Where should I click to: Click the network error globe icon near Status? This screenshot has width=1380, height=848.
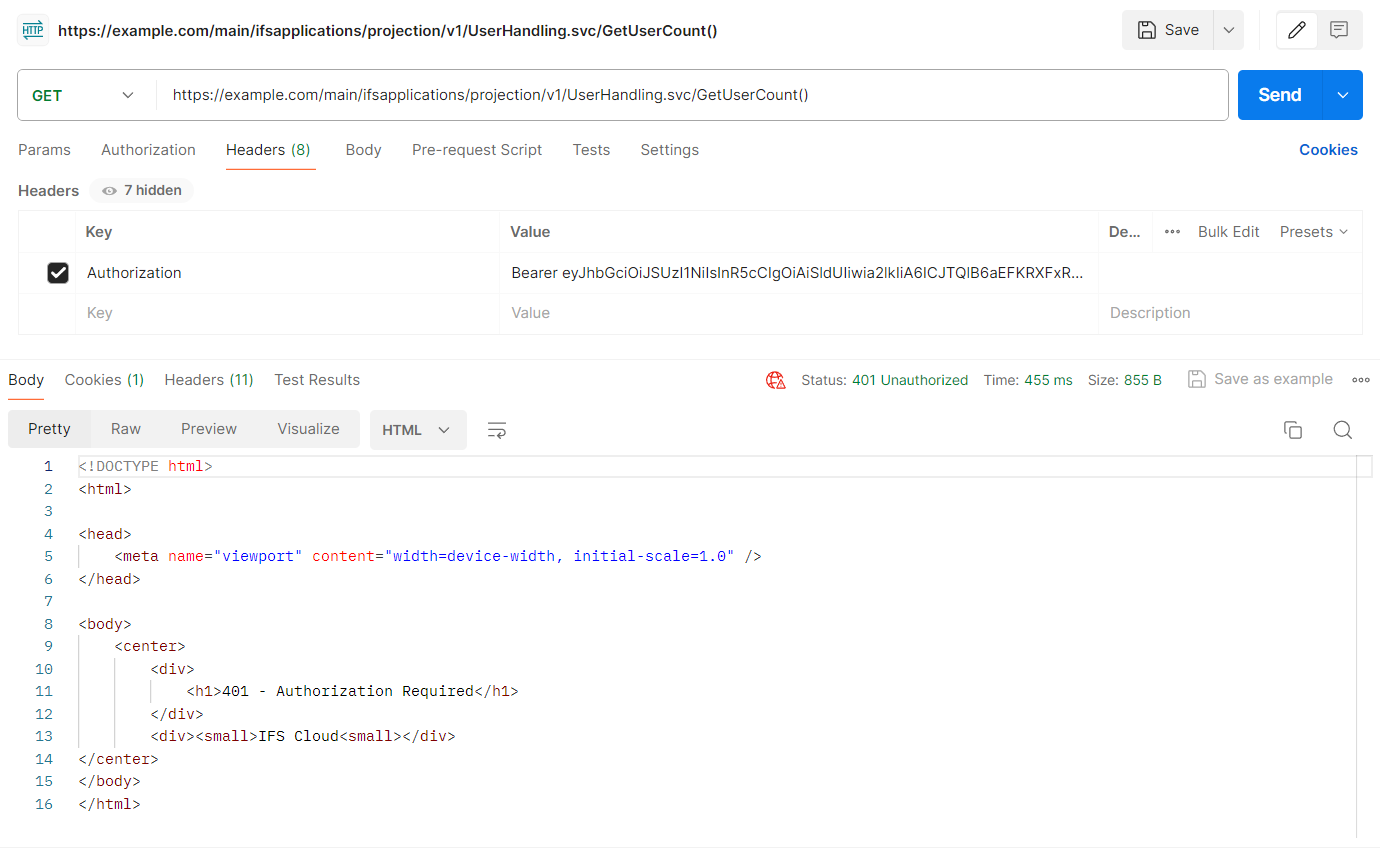coord(776,380)
